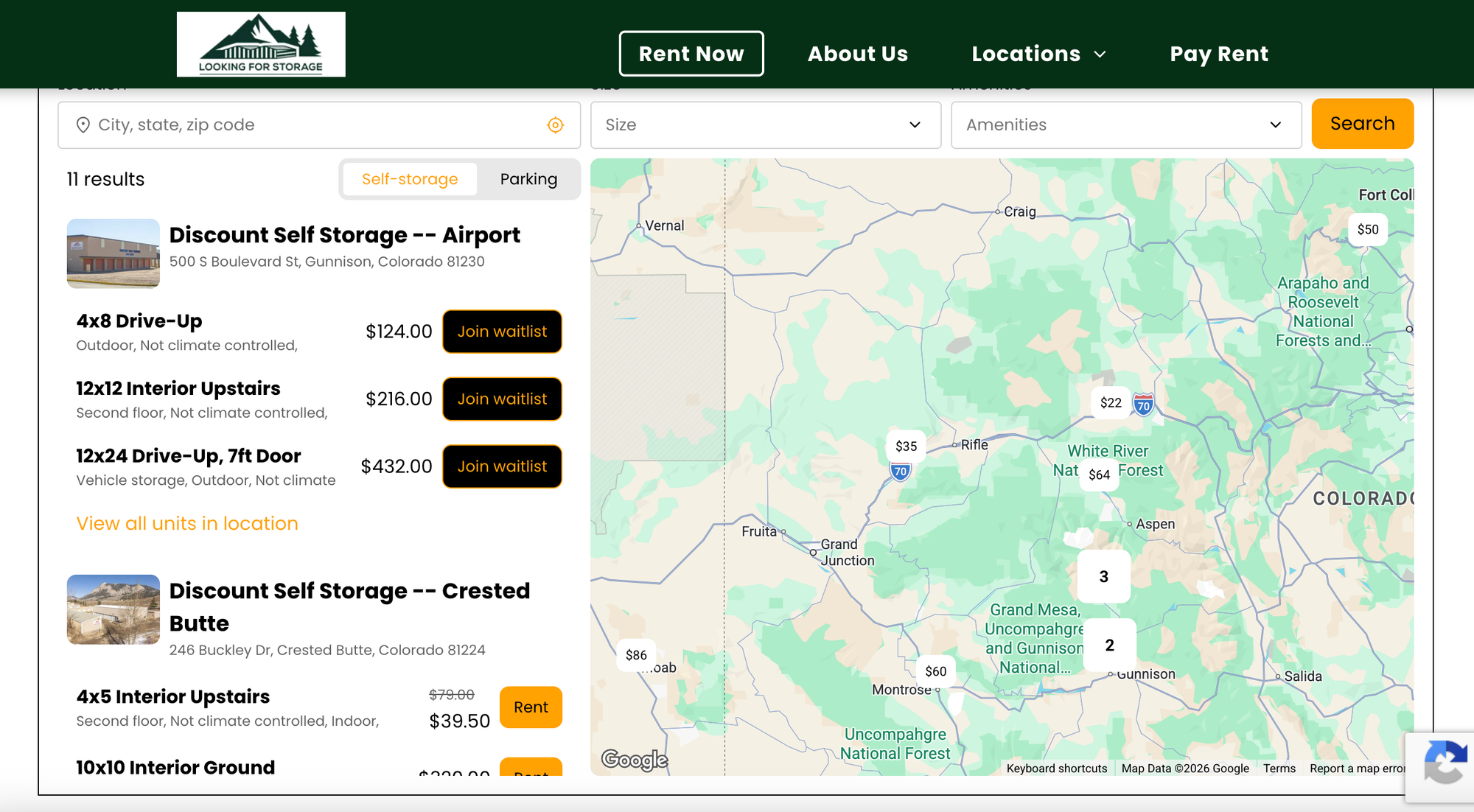Click the use-my-location crosshair icon

pyautogui.click(x=555, y=125)
